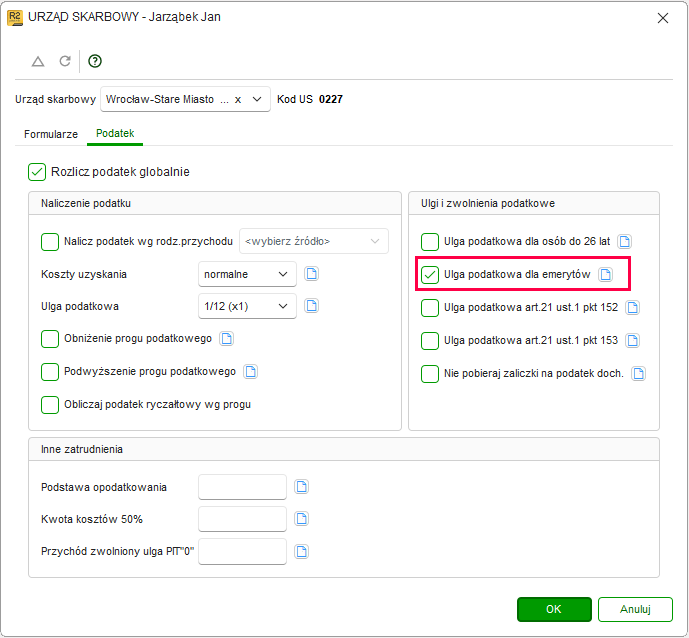Check Ulga podatkowa art.21 ust.1 pkt 153
This screenshot has height=638, width=689.
point(430,341)
